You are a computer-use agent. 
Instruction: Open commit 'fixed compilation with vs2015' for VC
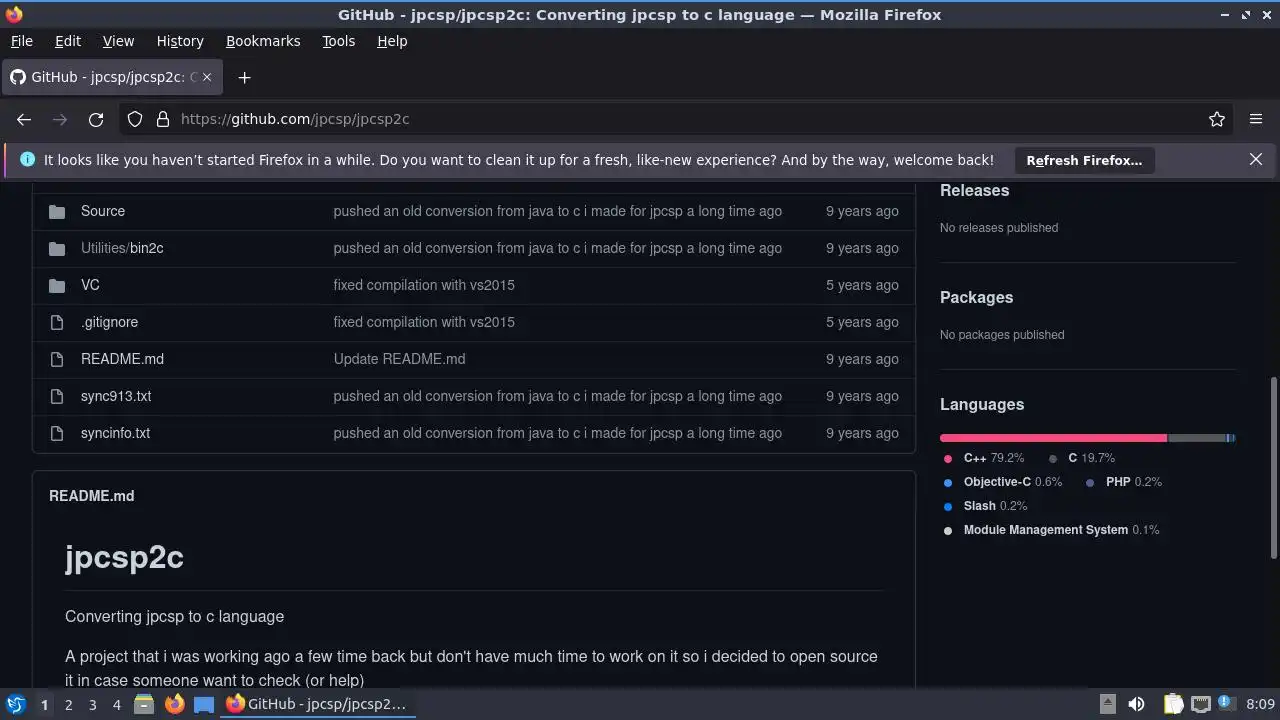424,285
